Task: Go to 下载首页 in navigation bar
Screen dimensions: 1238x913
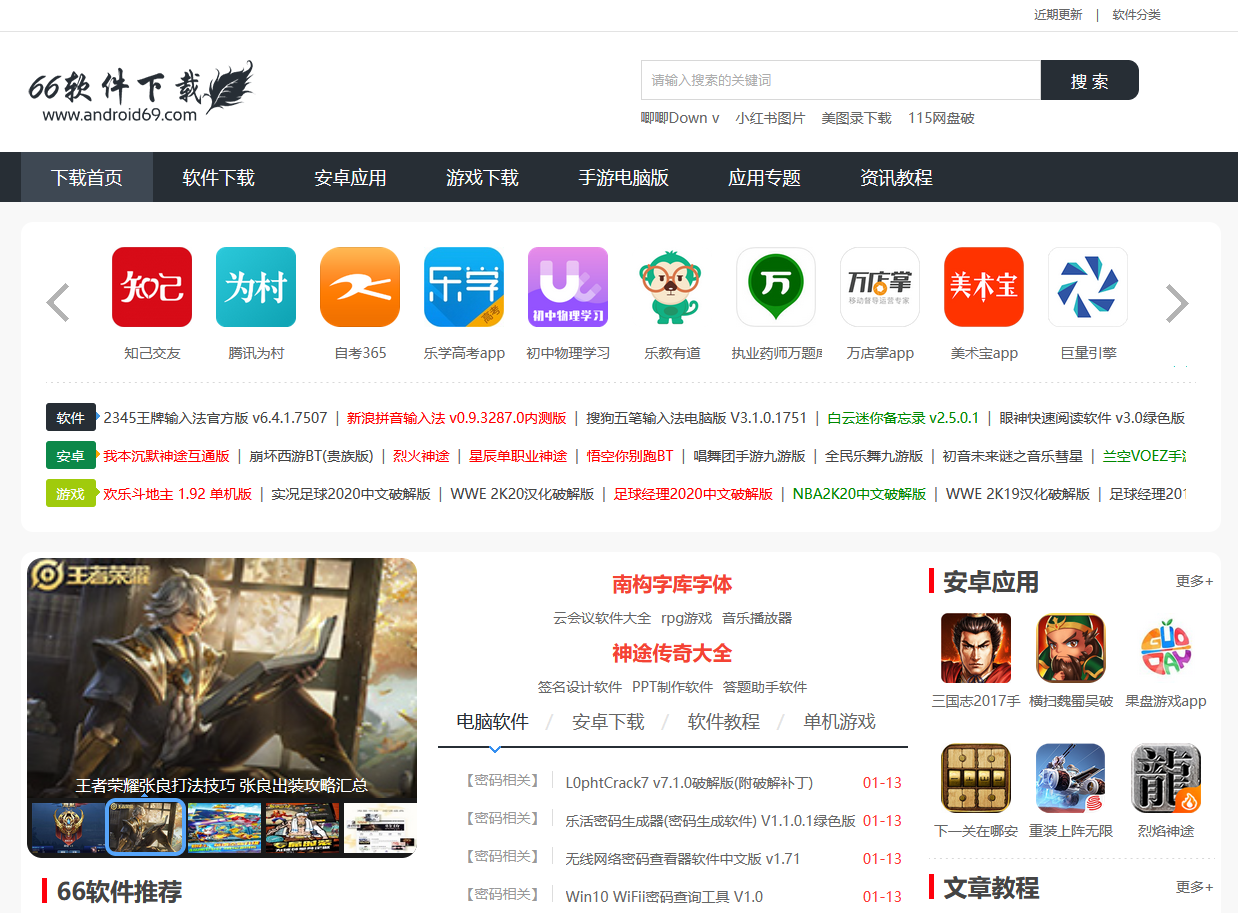Action: click(87, 178)
